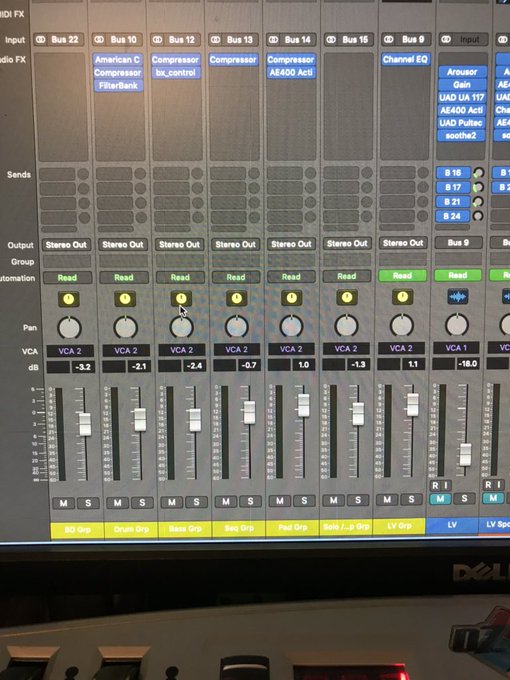Mute the Drum Grp channel
The image size is (510, 680).
(x=118, y=503)
